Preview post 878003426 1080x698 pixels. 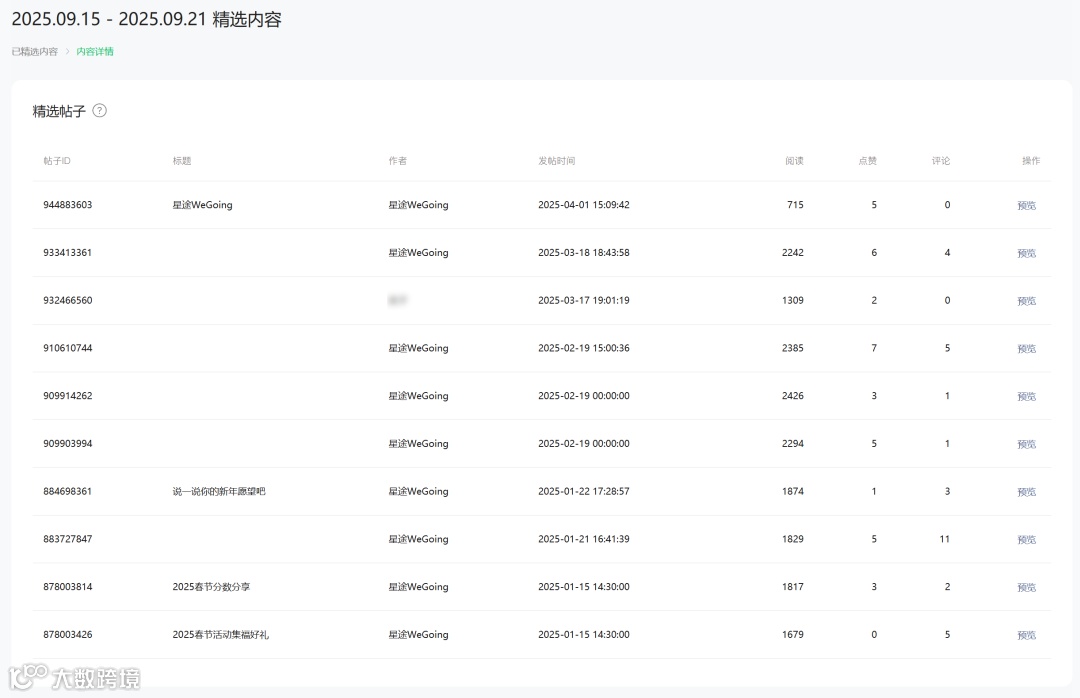(x=1026, y=635)
